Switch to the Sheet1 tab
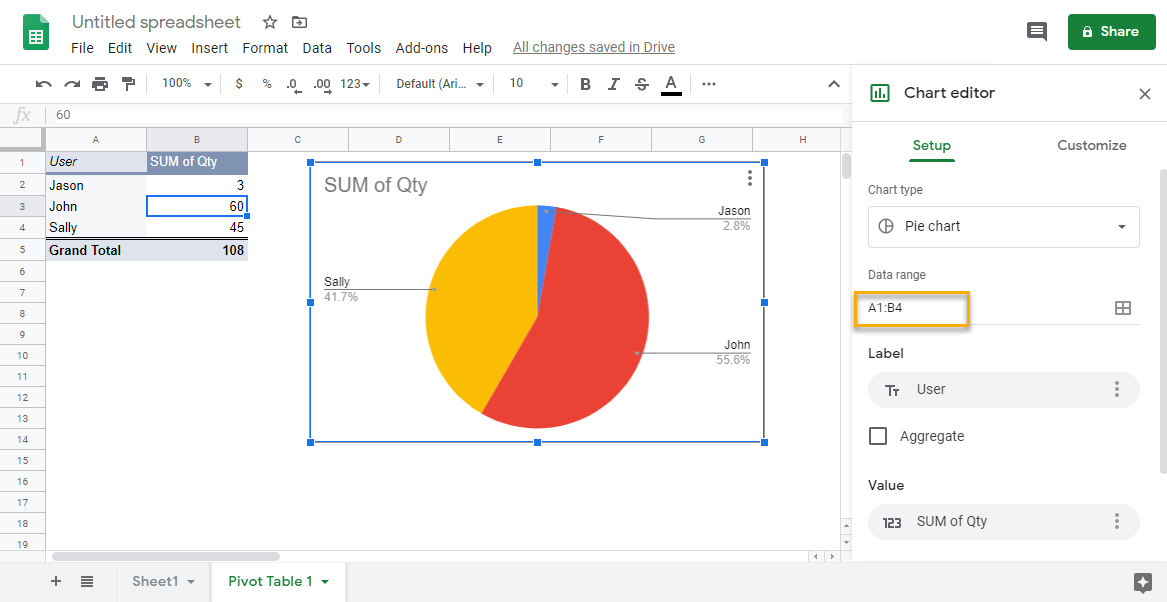This screenshot has height=602, width=1167. tap(155, 582)
